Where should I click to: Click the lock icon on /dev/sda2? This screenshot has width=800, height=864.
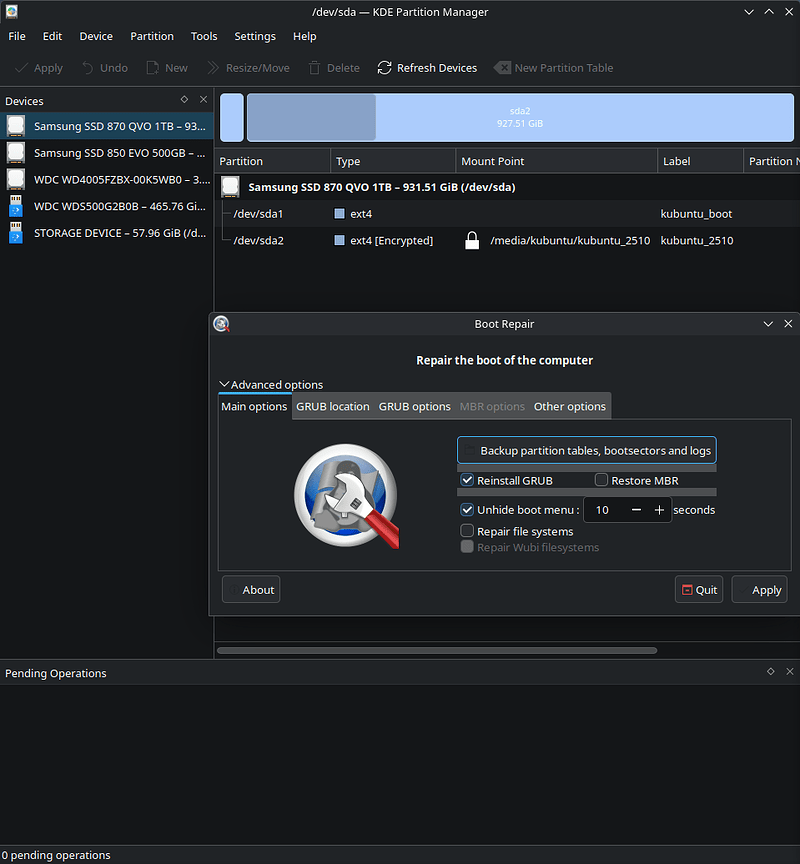(x=473, y=241)
